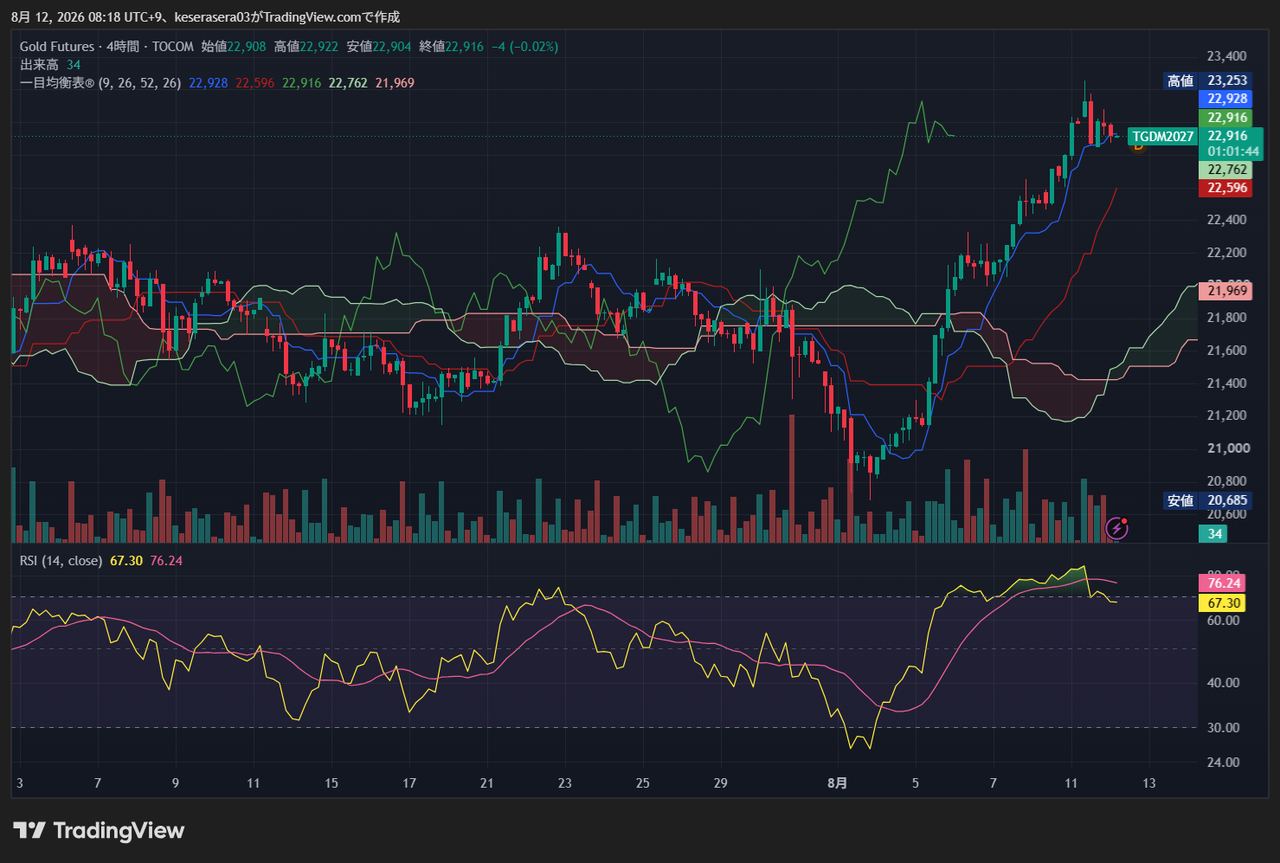Click the 21,200 price axis label

[1227, 416]
